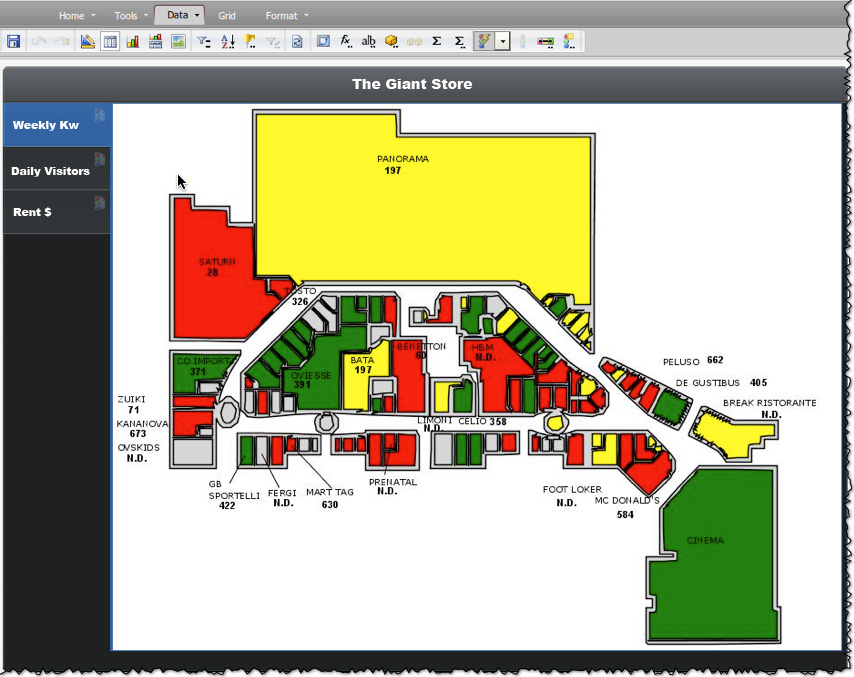Click the small icon on Weekly Kw tab
854x677 pixels.
pos(100,115)
